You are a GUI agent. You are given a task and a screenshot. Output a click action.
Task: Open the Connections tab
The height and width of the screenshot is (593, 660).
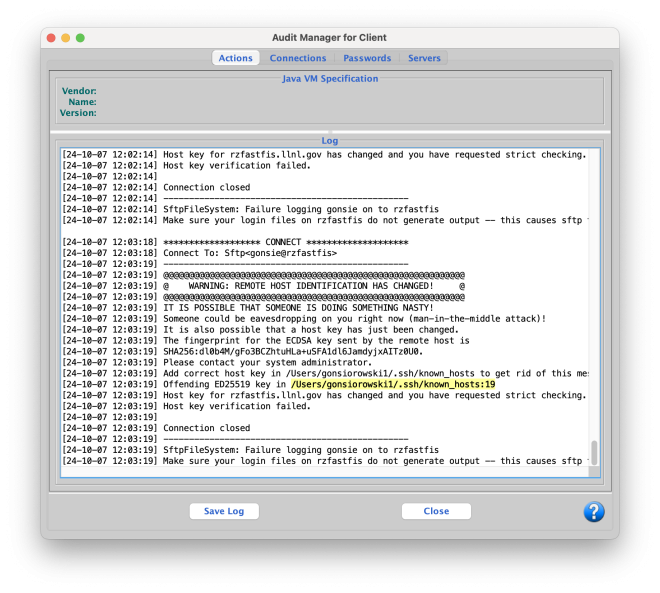[298, 58]
